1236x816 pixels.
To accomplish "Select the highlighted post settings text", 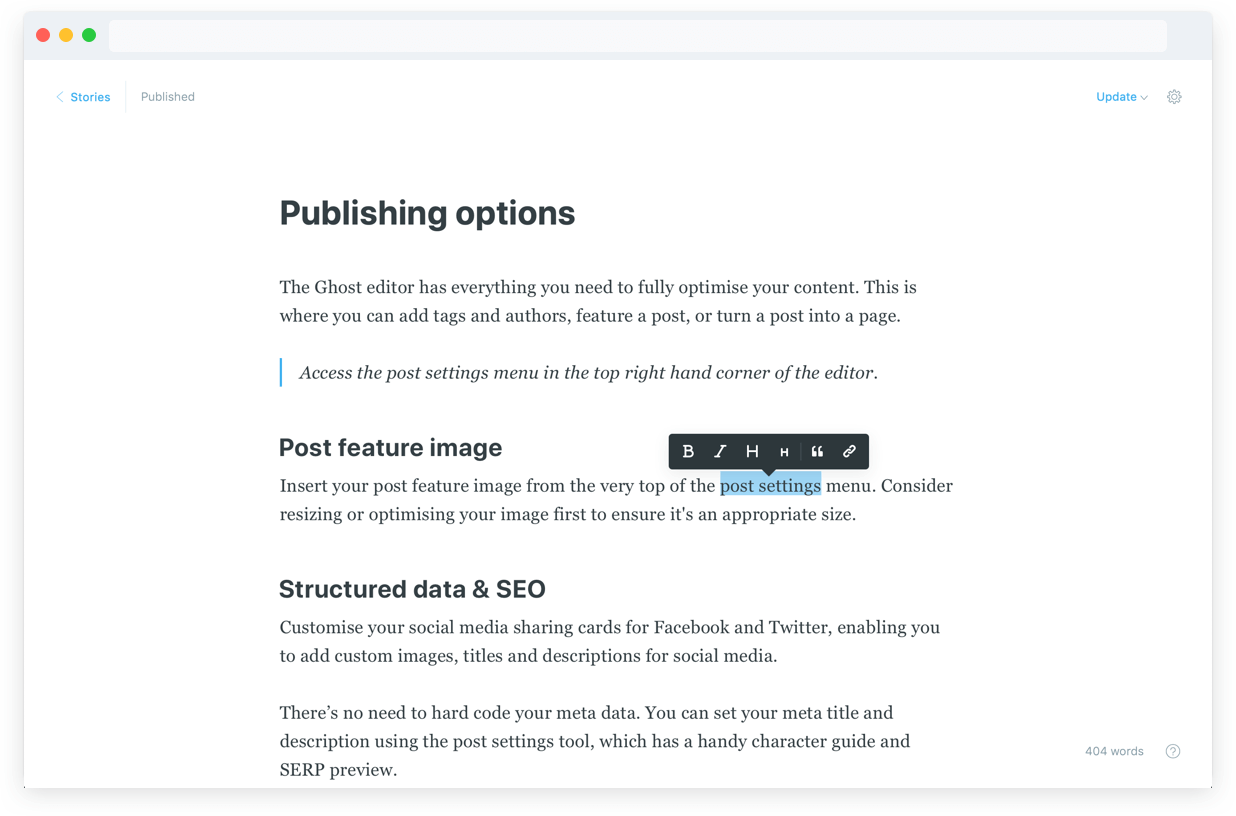I will (x=770, y=485).
